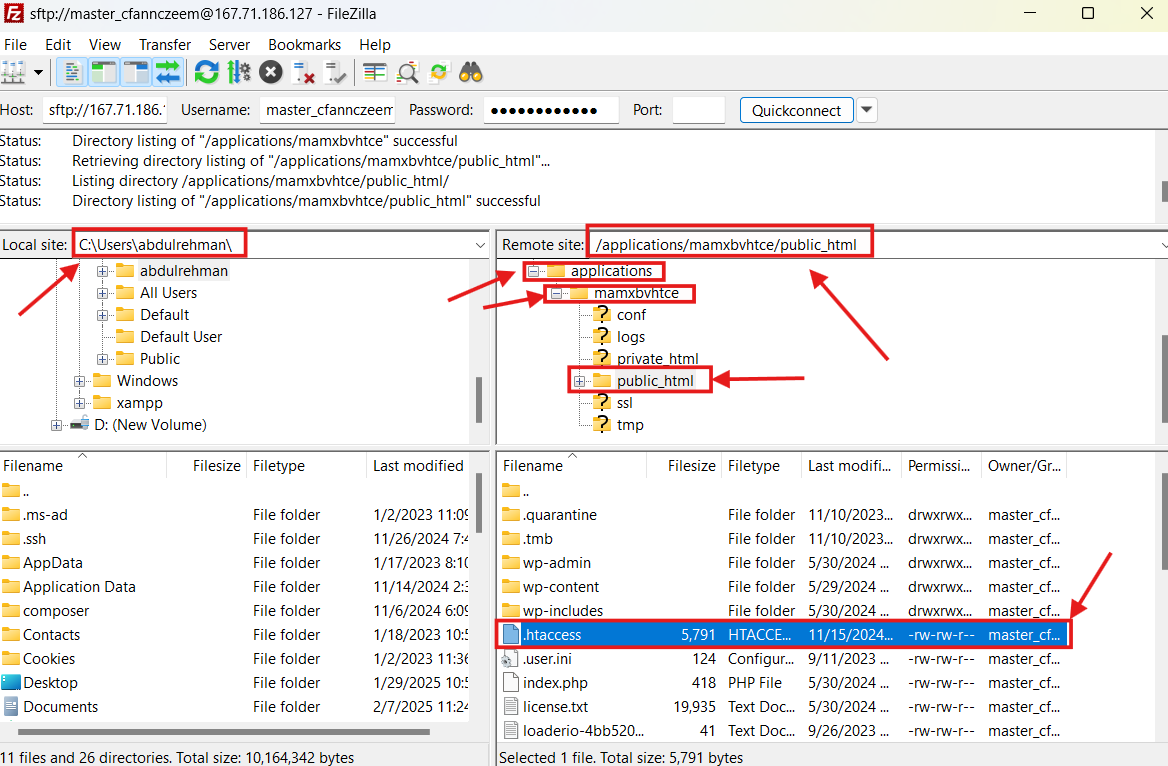
Task: Toggle synchronized browsing icon
Action: click(x=439, y=72)
